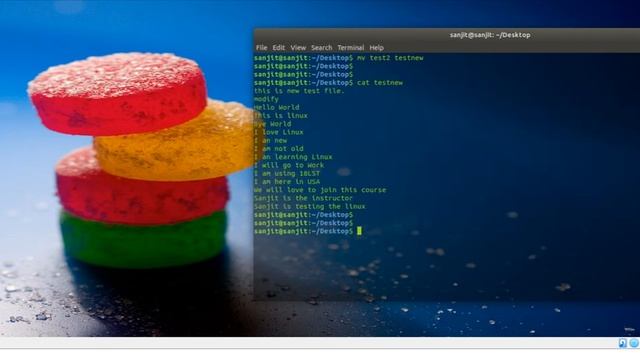640x360 pixels.
Task: Click the line 'I will go to Work'
Action: click(x=289, y=165)
